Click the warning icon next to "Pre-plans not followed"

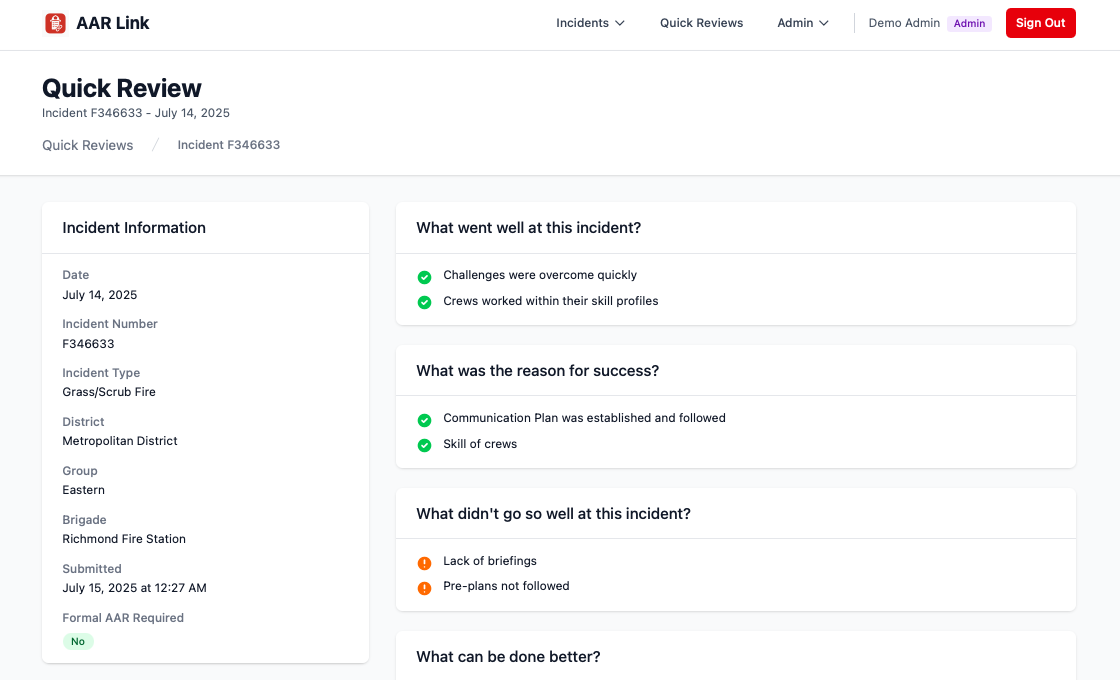pos(424,588)
